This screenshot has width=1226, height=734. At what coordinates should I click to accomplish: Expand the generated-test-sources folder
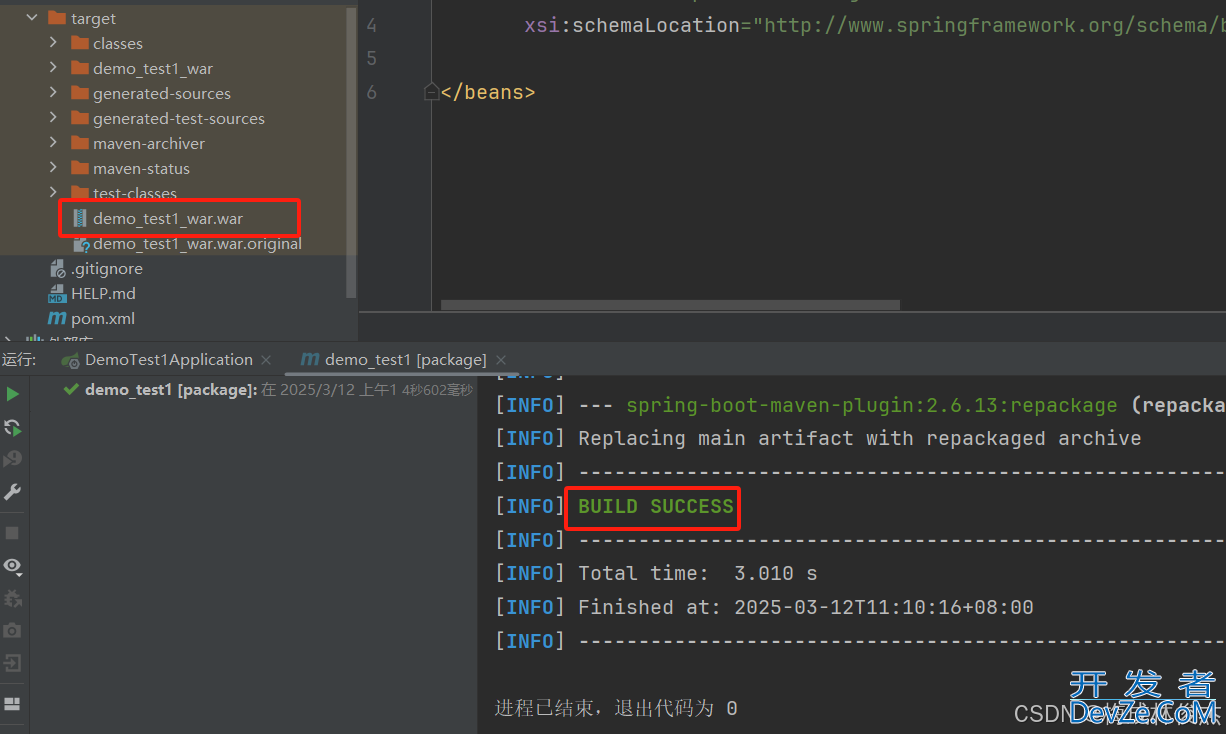(x=53, y=118)
